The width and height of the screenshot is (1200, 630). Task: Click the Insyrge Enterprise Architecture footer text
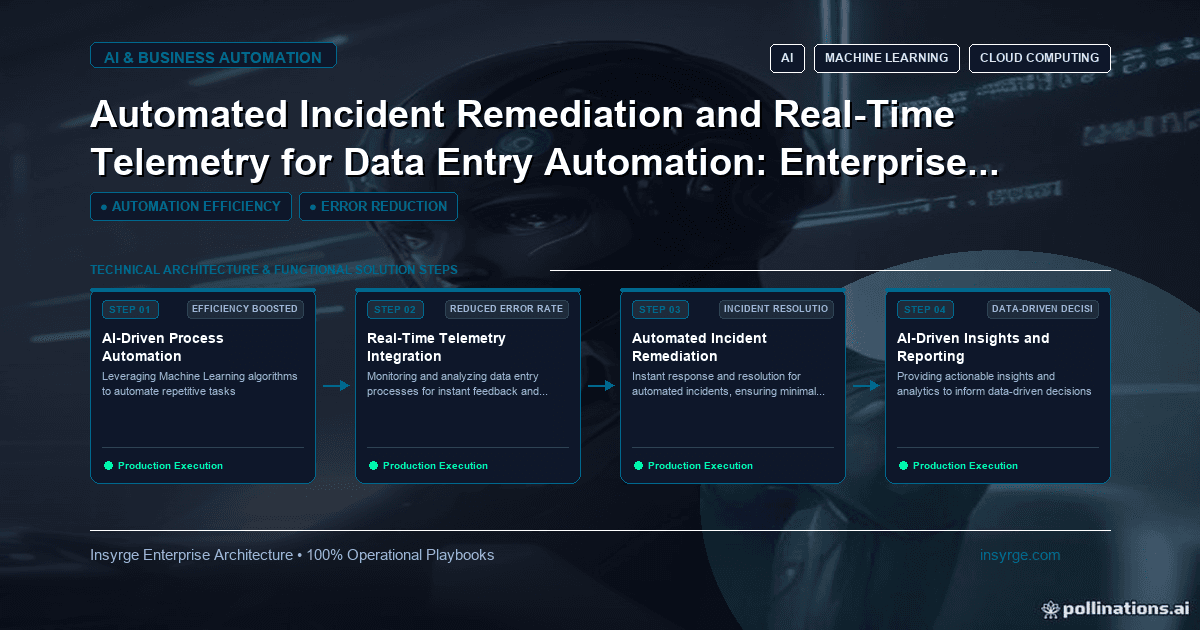292,555
